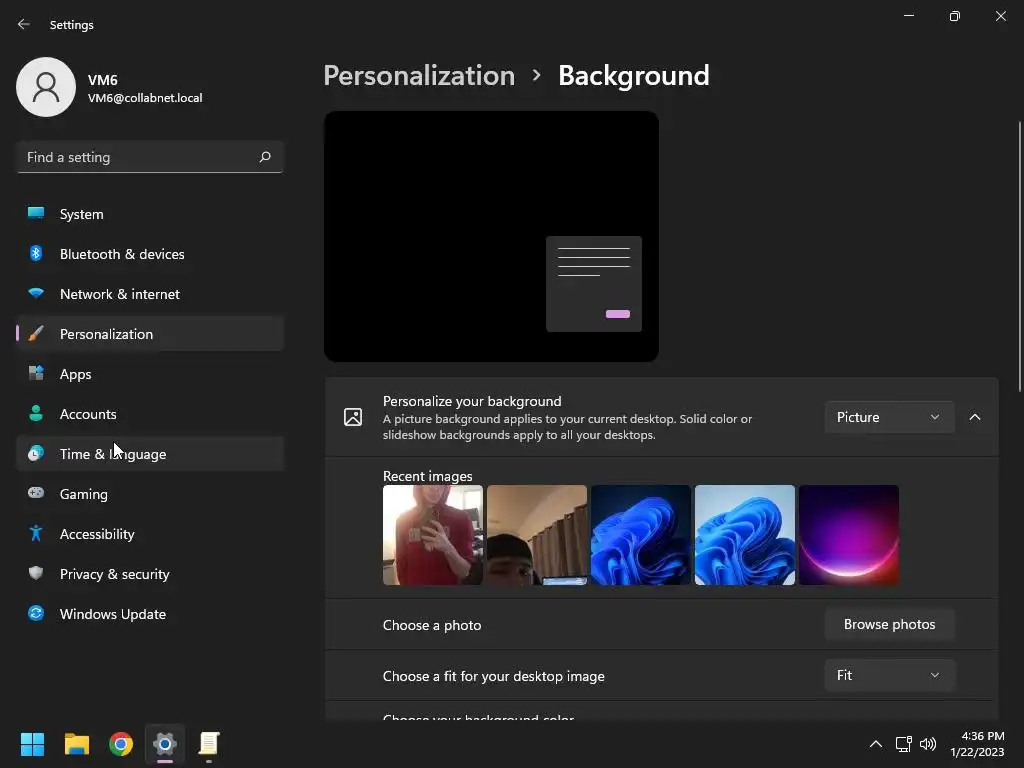Open Gaming settings category

pyautogui.click(x=150, y=494)
